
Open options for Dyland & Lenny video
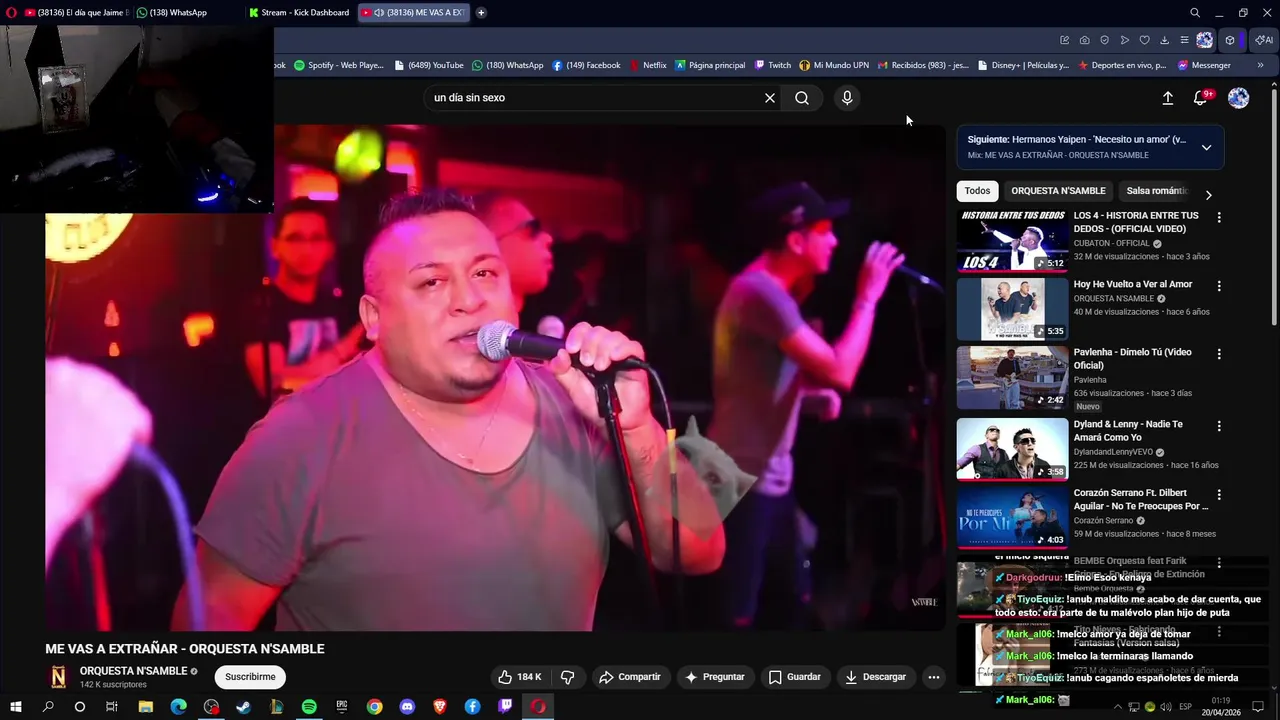coord(1218,426)
